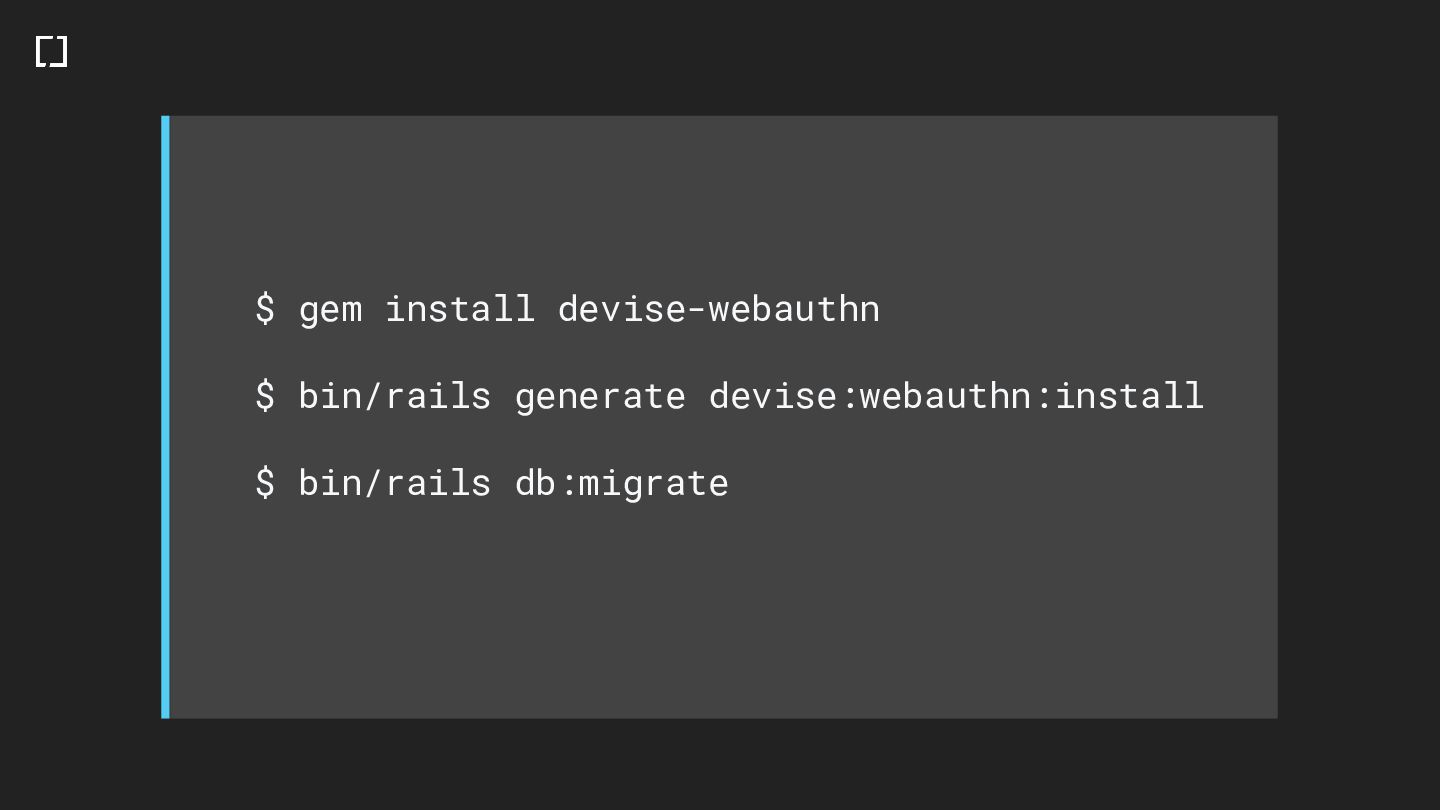The width and height of the screenshot is (1440, 810).
Task: Click the colon in db:migrate
Action: pyautogui.click(x=568, y=485)
